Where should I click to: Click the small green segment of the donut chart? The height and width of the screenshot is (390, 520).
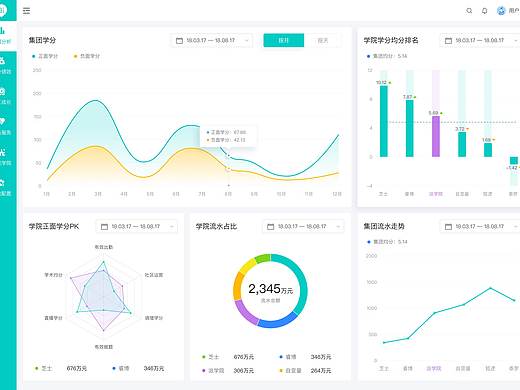pos(263,258)
